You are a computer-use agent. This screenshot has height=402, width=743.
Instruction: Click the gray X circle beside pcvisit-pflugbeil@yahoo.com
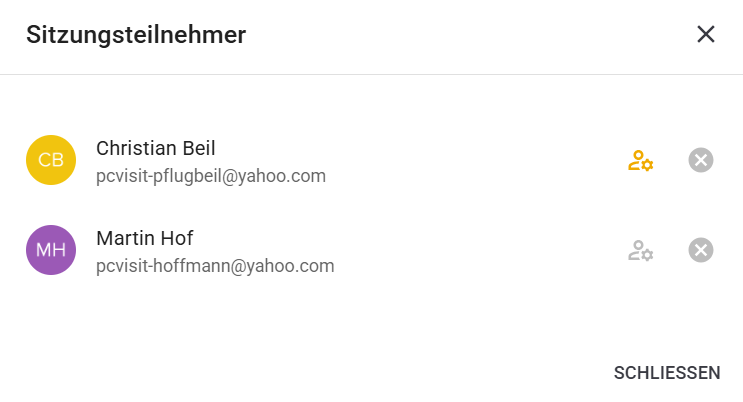[701, 160]
